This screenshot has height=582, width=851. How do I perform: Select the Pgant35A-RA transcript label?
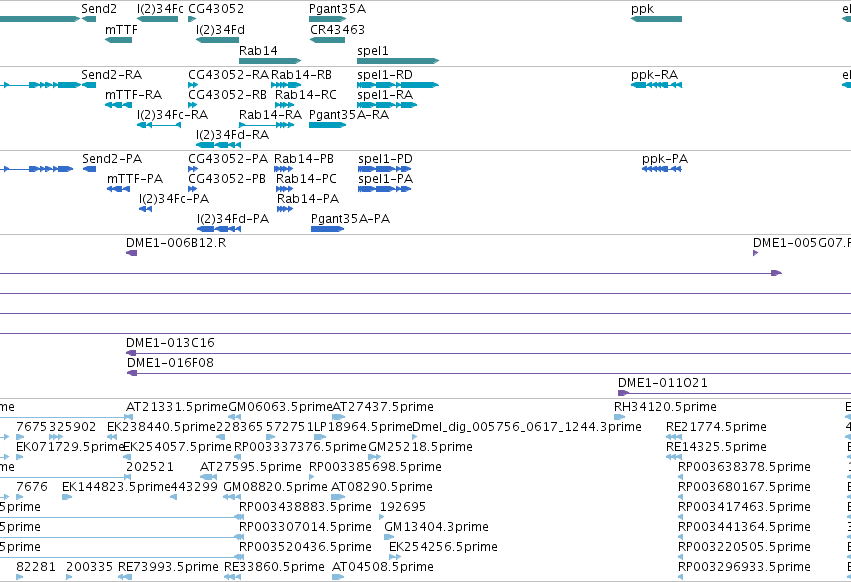[x=349, y=115]
